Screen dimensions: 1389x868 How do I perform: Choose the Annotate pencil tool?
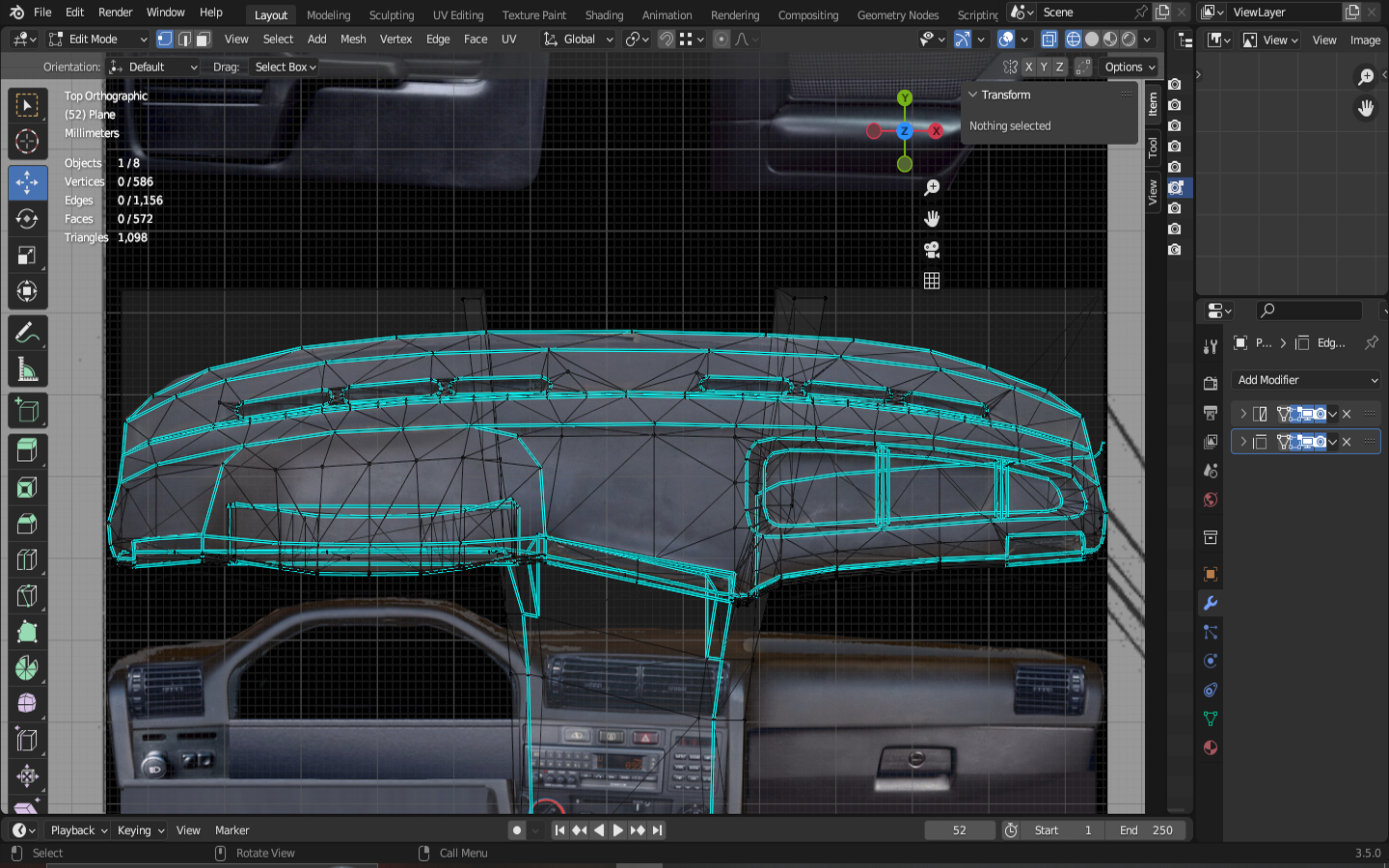27,334
